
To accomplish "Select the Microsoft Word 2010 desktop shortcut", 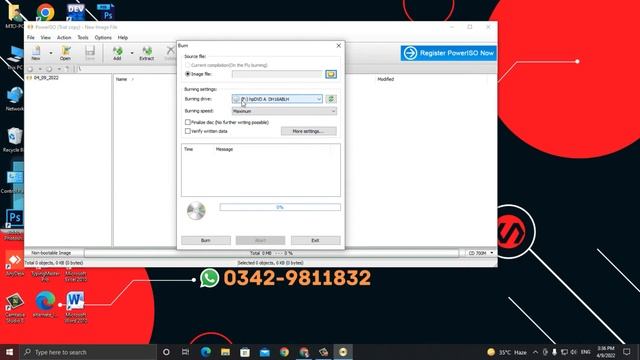I will click(x=76, y=307).
